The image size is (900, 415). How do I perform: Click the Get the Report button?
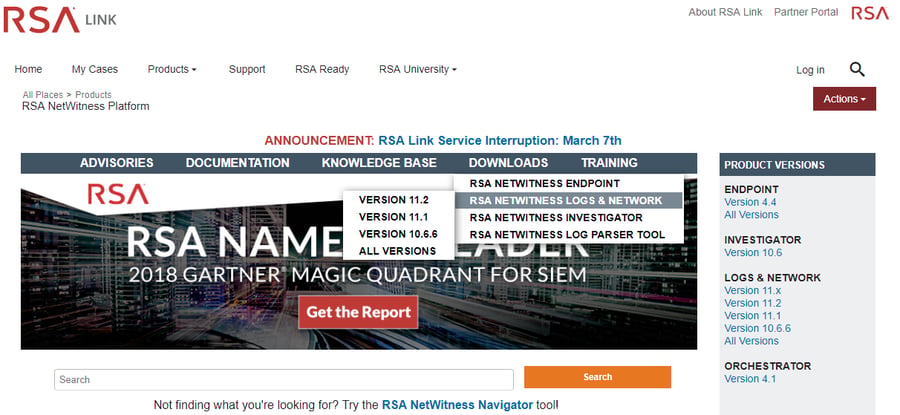tap(358, 312)
